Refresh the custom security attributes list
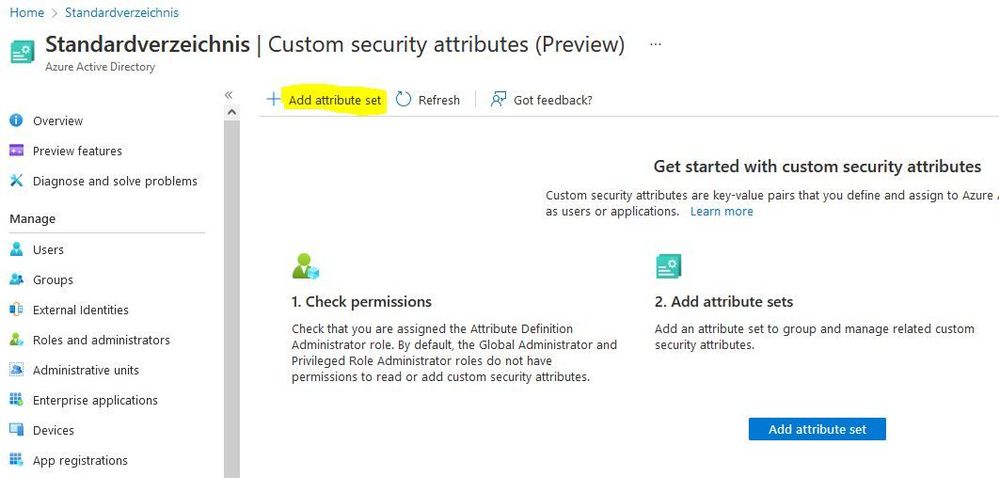 428,100
